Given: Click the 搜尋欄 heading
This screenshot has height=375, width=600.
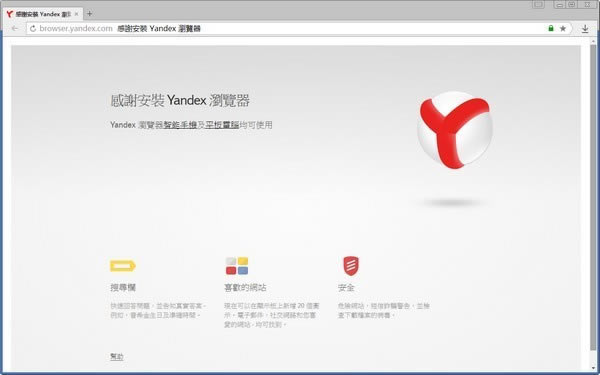Looking at the screenshot, I should click(123, 287).
